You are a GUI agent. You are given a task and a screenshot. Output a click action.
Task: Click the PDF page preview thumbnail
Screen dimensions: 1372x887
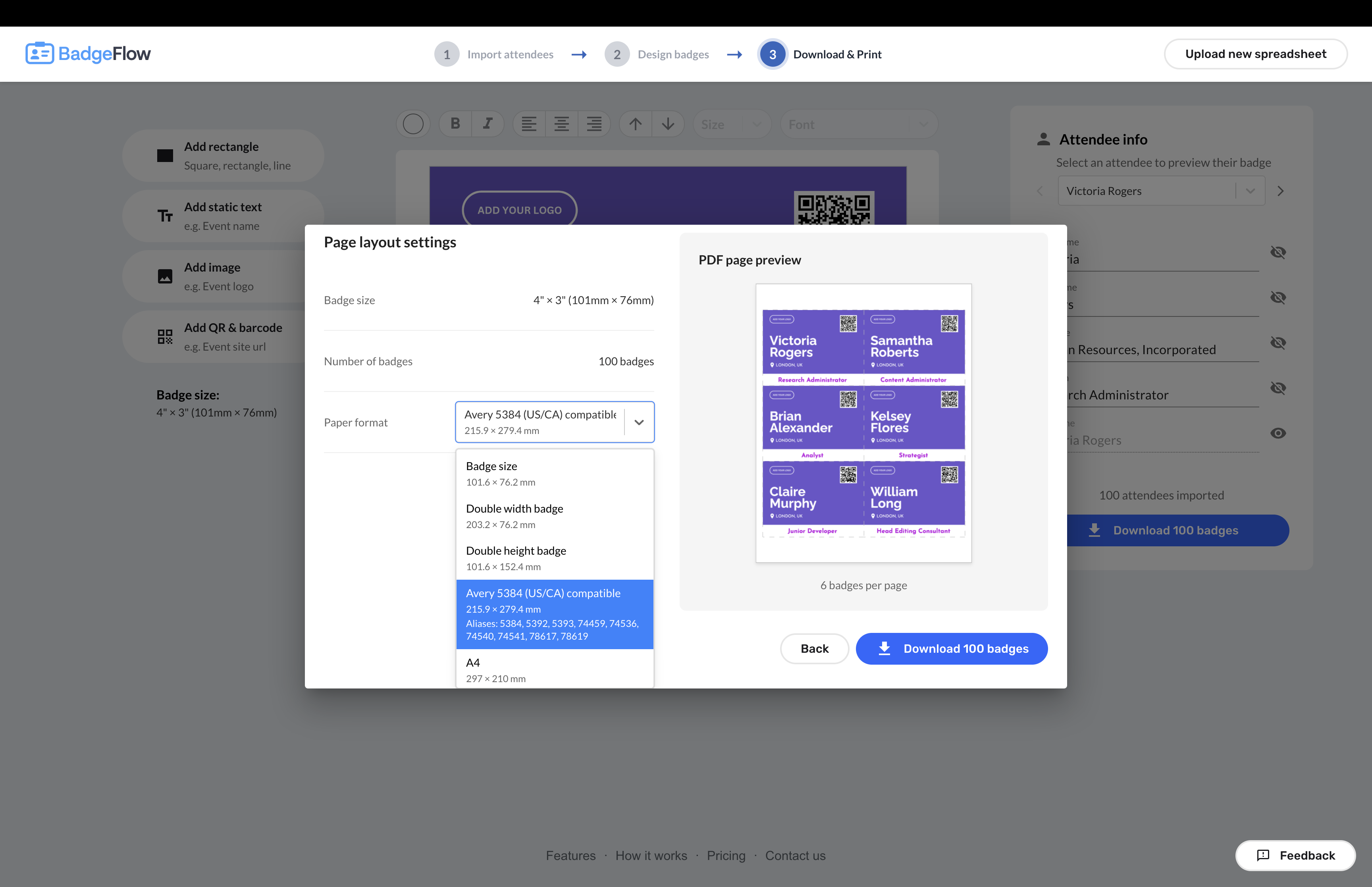pyautogui.click(x=863, y=423)
